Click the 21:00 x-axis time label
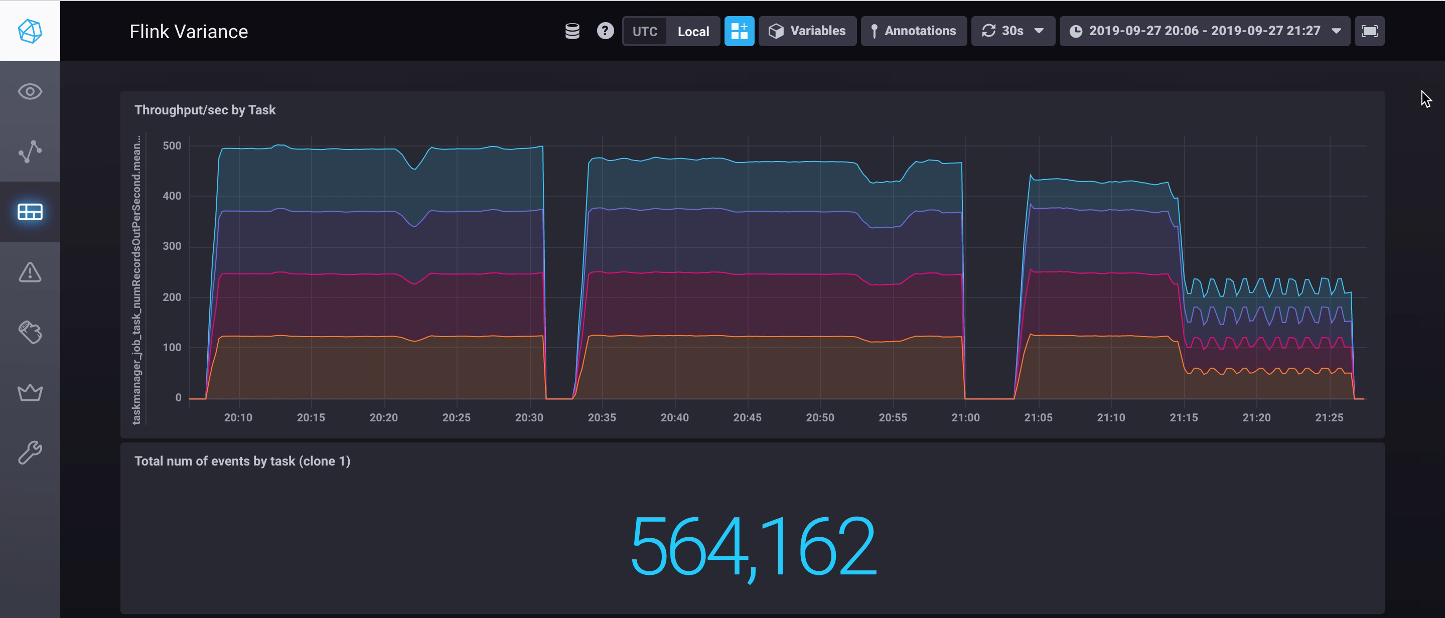The height and width of the screenshot is (618, 1445). point(965,417)
